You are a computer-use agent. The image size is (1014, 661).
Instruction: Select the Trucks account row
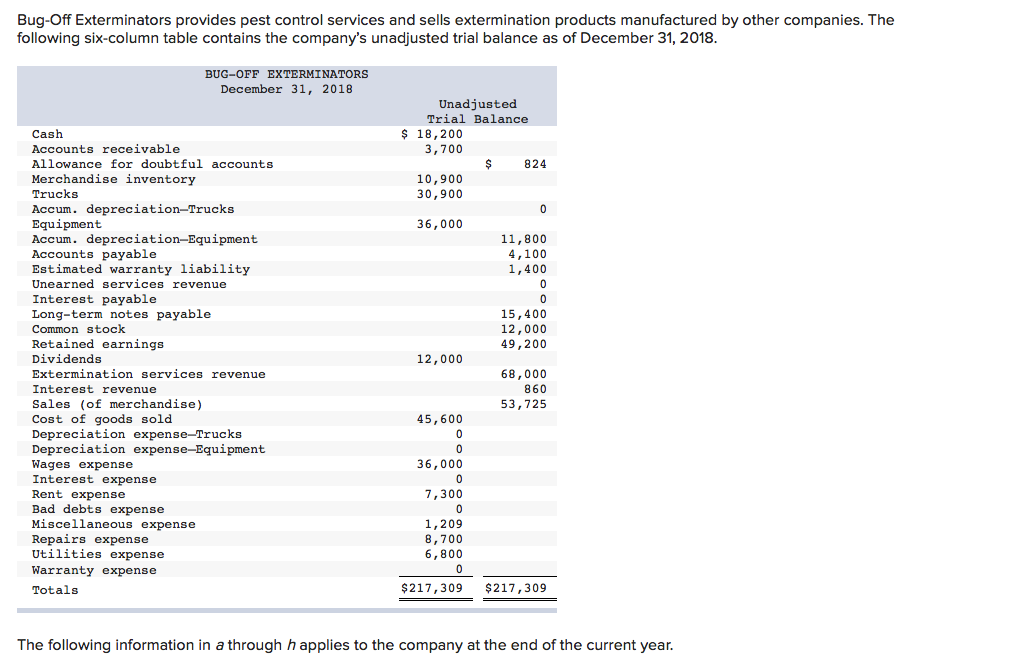click(x=50, y=194)
